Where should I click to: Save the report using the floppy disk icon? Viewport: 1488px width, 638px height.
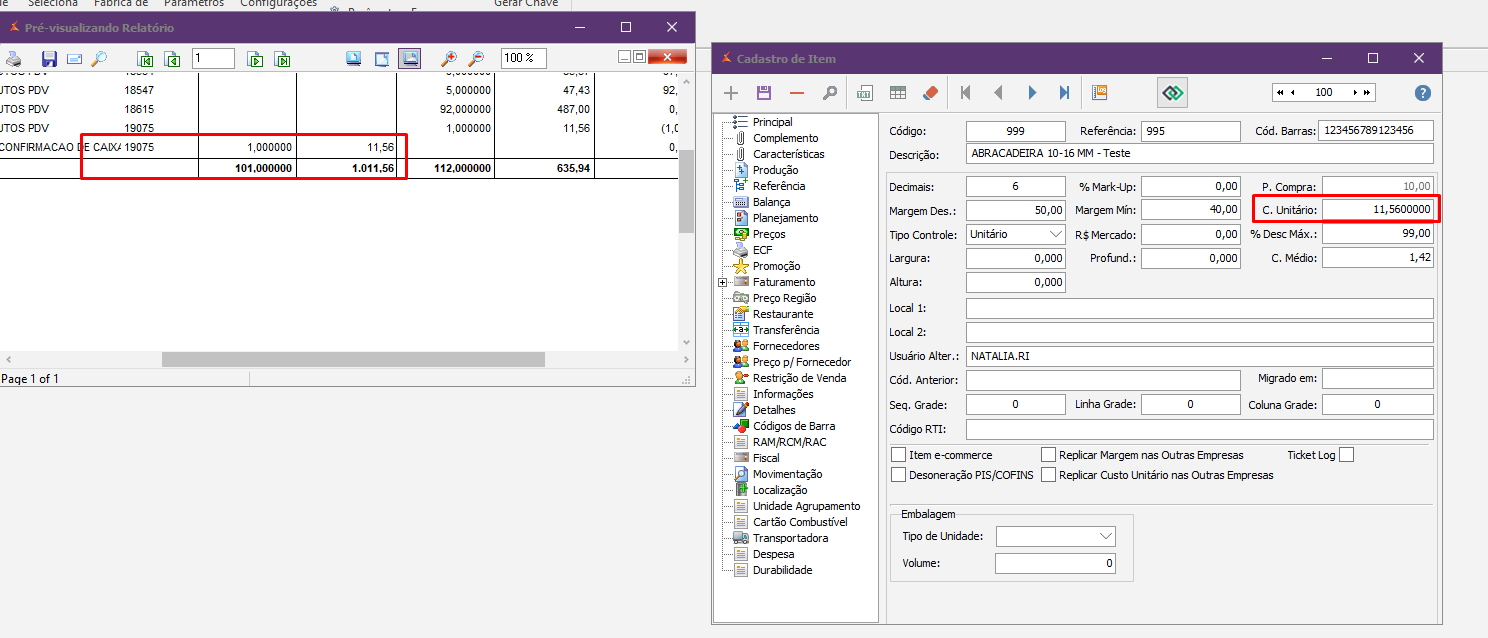(x=49, y=59)
